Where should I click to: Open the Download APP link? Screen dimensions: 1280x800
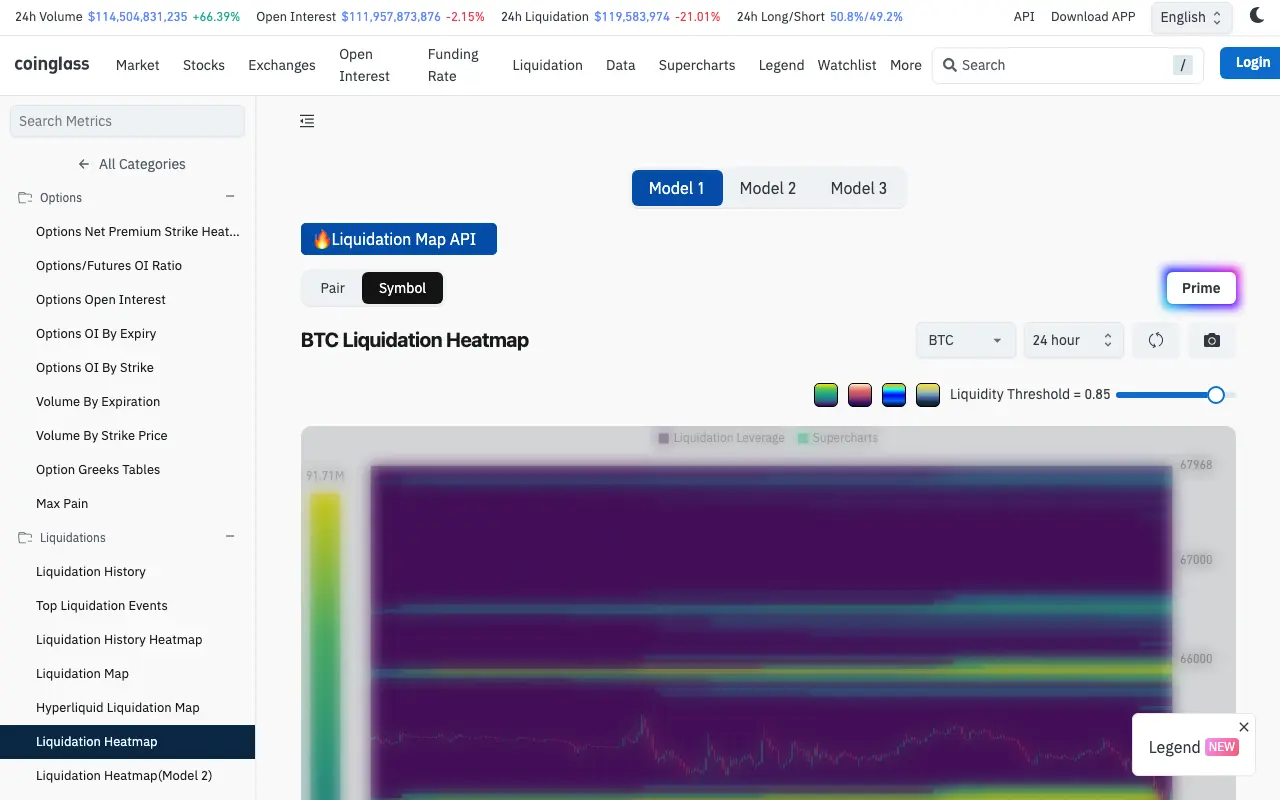[x=1093, y=17]
